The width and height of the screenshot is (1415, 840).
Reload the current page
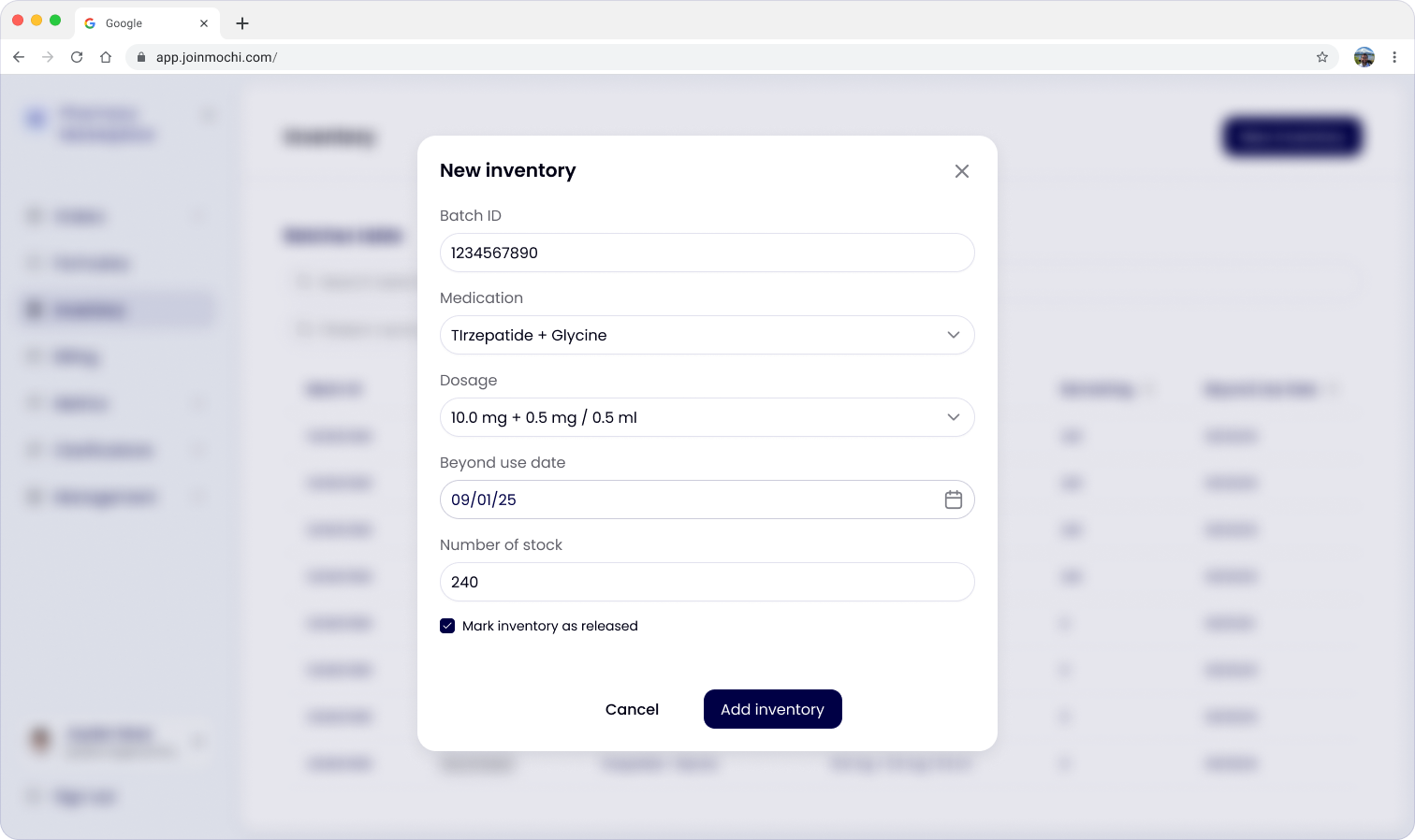click(x=77, y=57)
